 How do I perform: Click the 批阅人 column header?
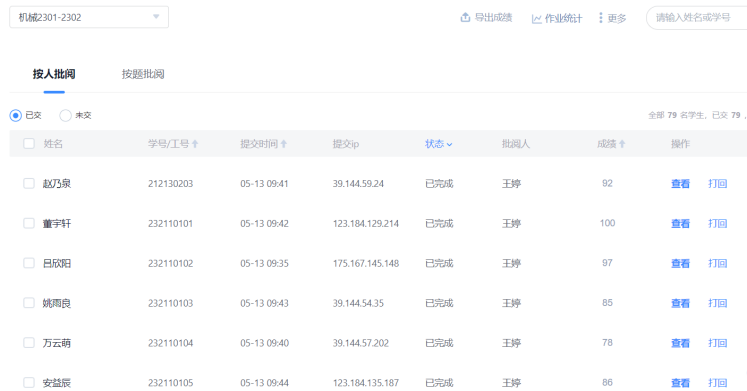(515, 144)
